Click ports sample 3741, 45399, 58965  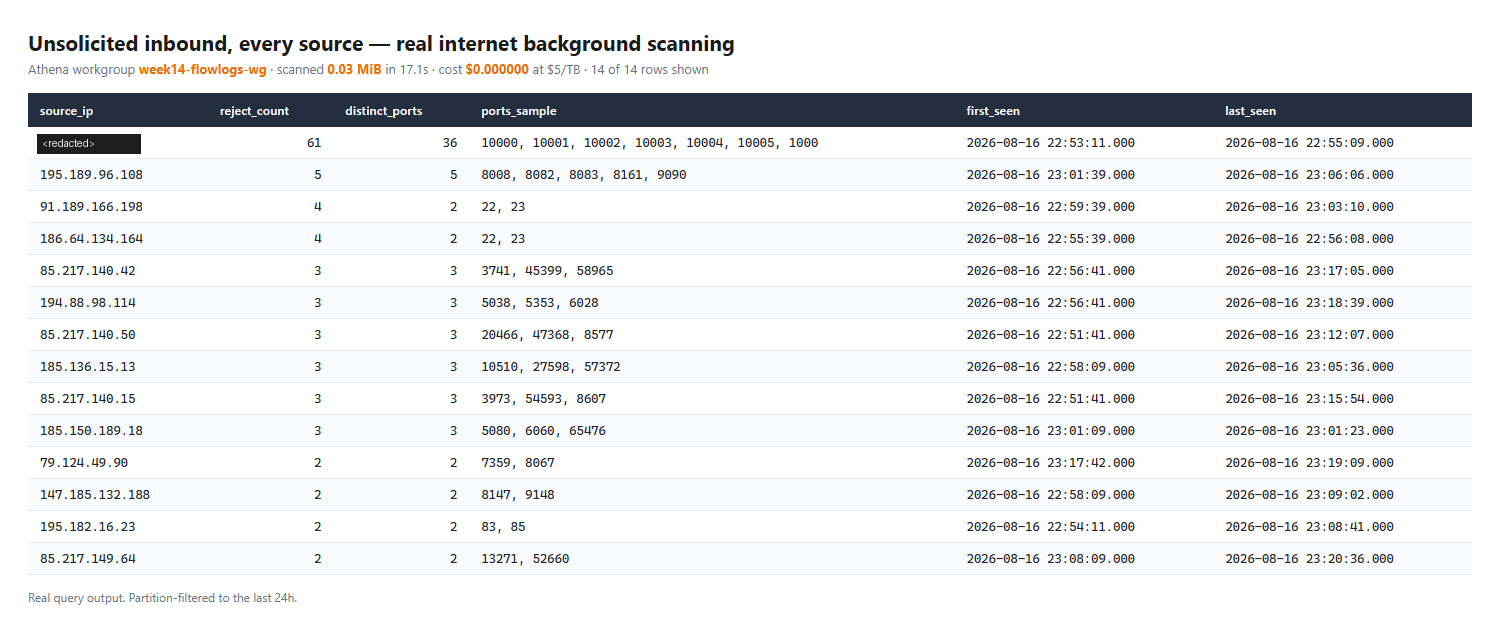tap(547, 271)
